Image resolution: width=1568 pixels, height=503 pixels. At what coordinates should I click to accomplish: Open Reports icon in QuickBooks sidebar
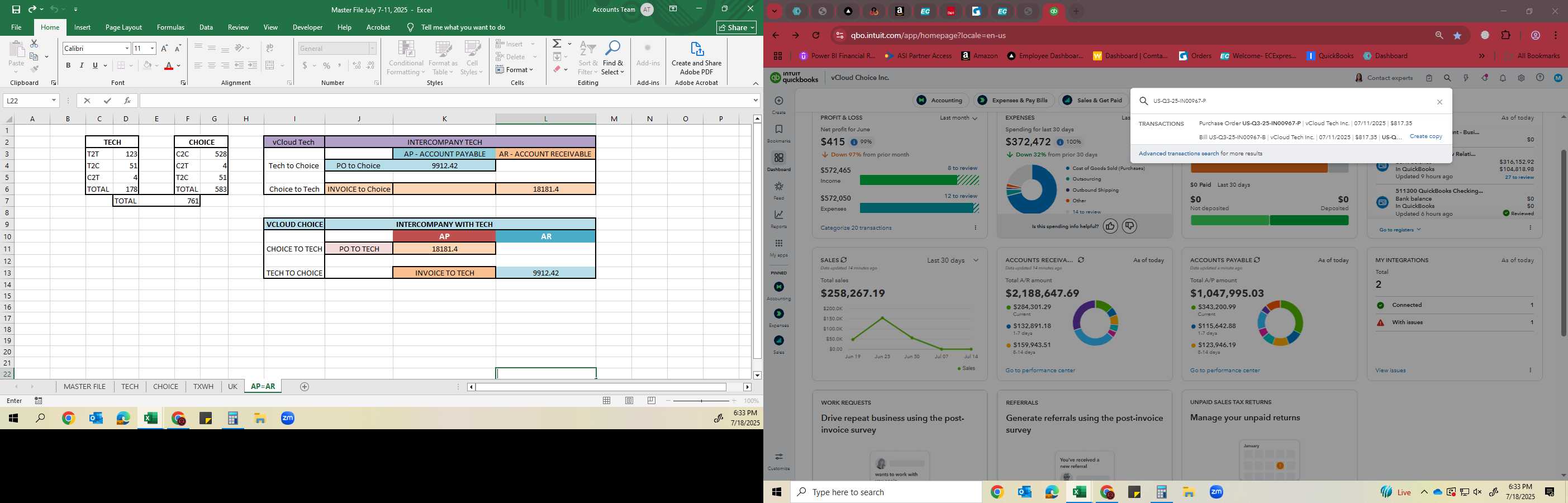pos(778,215)
